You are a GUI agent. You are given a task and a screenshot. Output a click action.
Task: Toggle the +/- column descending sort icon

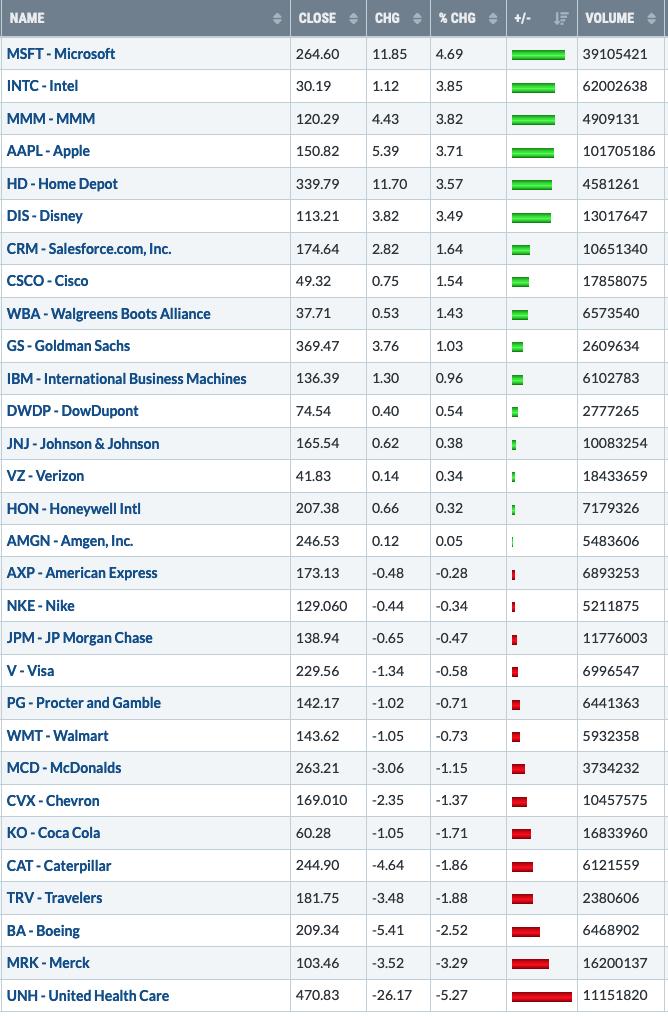[561, 18]
